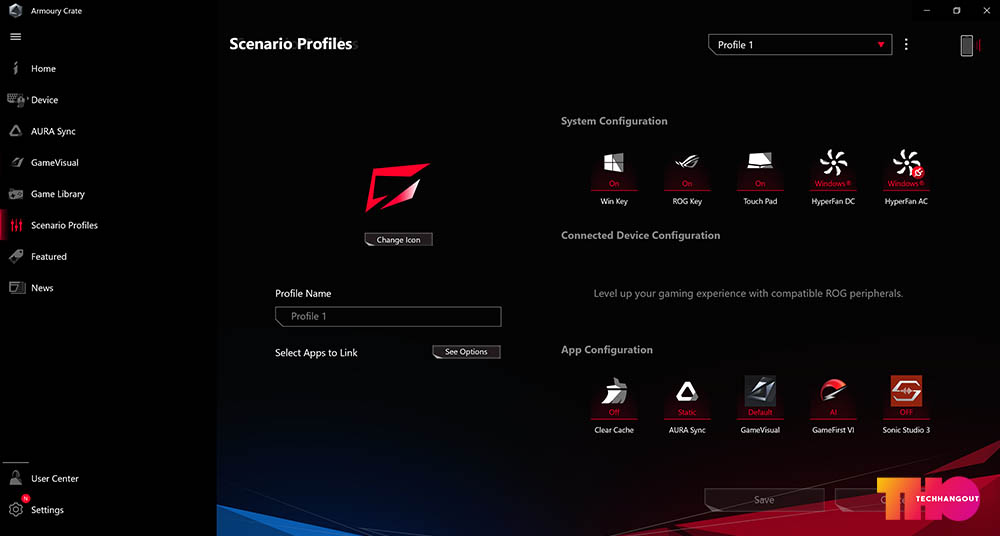The height and width of the screenshot is (536, 1000).
Task: Open Settings from sidebar
Action: coord(47,509)
